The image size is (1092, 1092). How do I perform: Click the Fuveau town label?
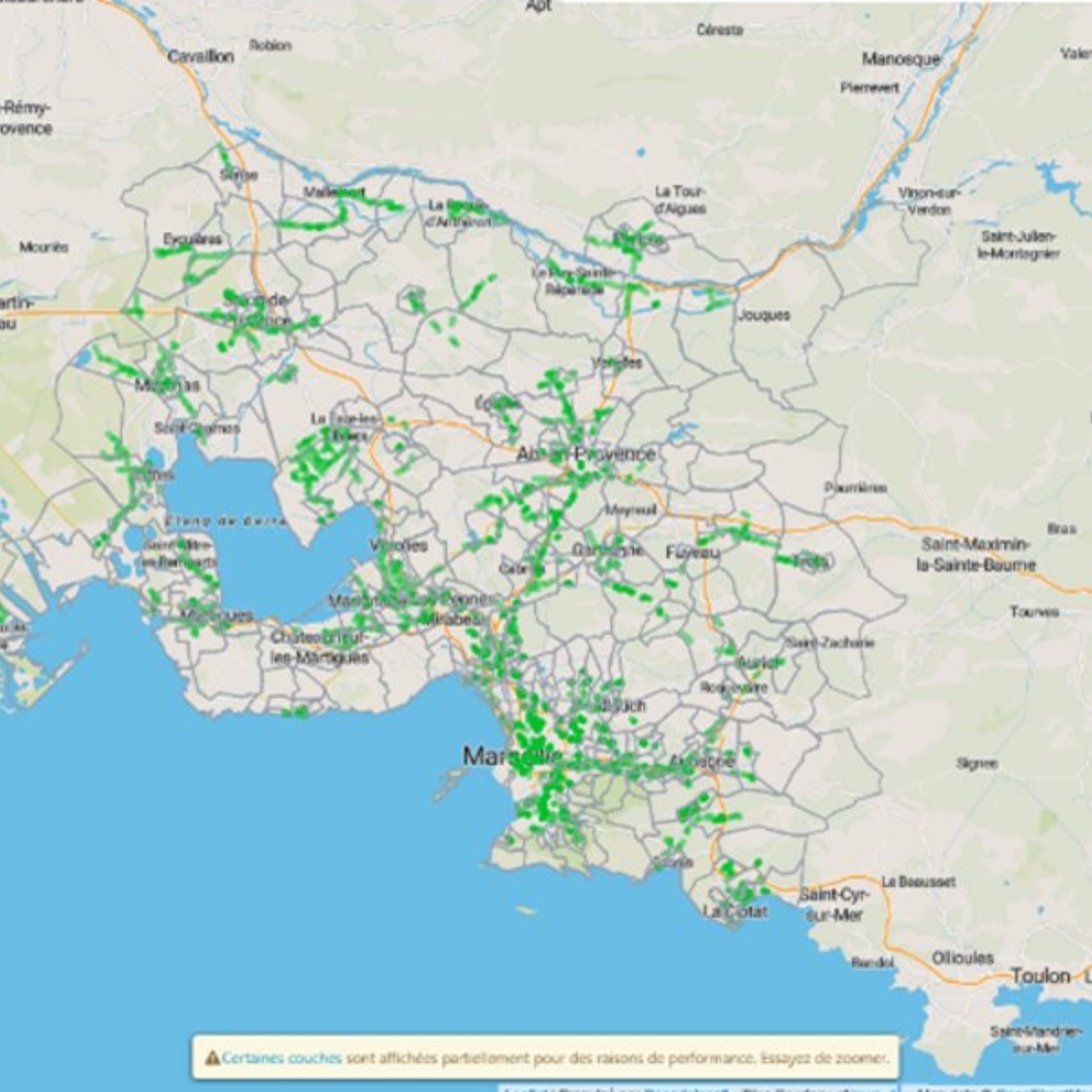[x=693, y=552]
